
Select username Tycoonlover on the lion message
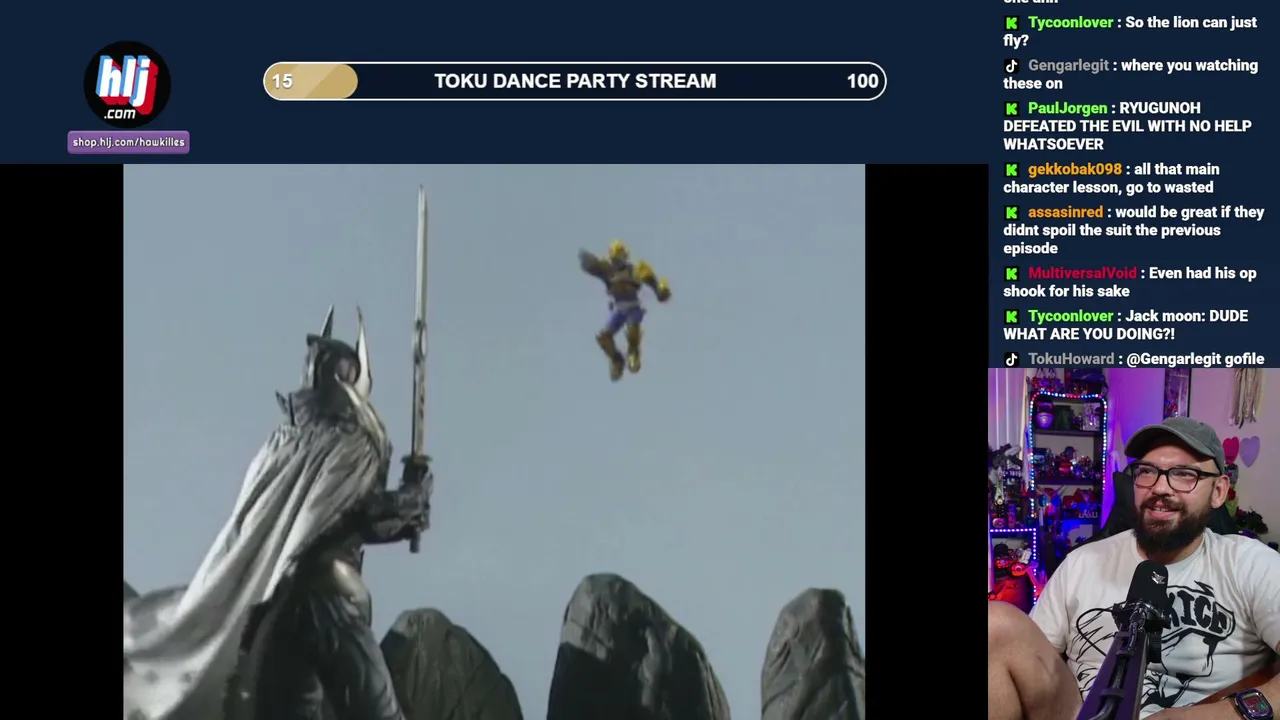click(1070, 23)
